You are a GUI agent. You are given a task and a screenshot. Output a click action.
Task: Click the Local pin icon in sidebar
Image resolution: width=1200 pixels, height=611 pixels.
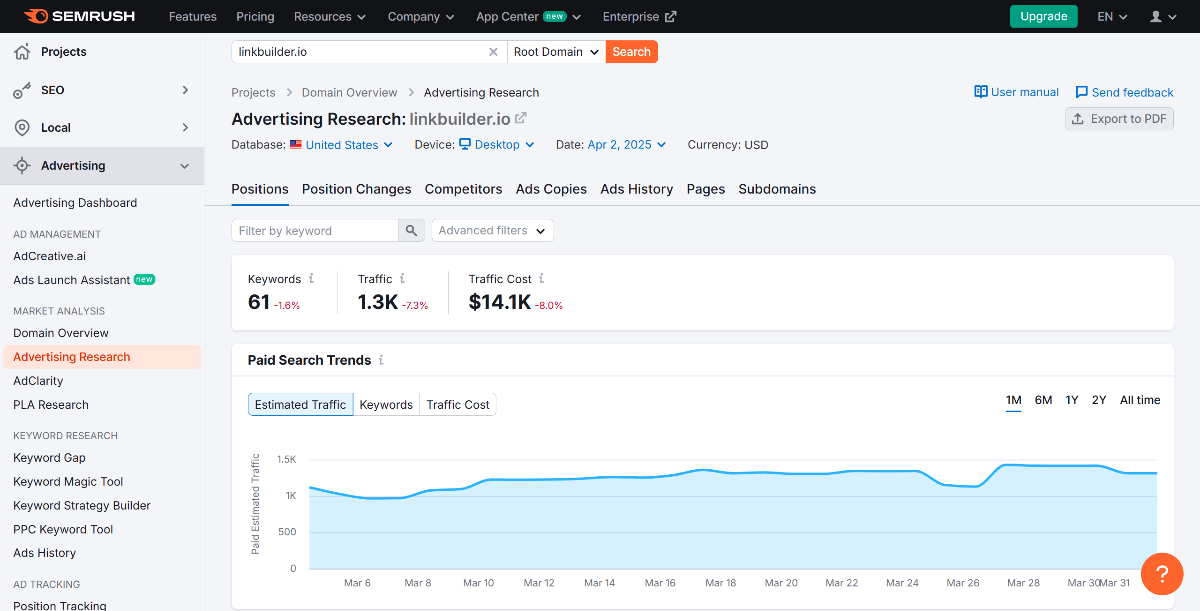22,128
